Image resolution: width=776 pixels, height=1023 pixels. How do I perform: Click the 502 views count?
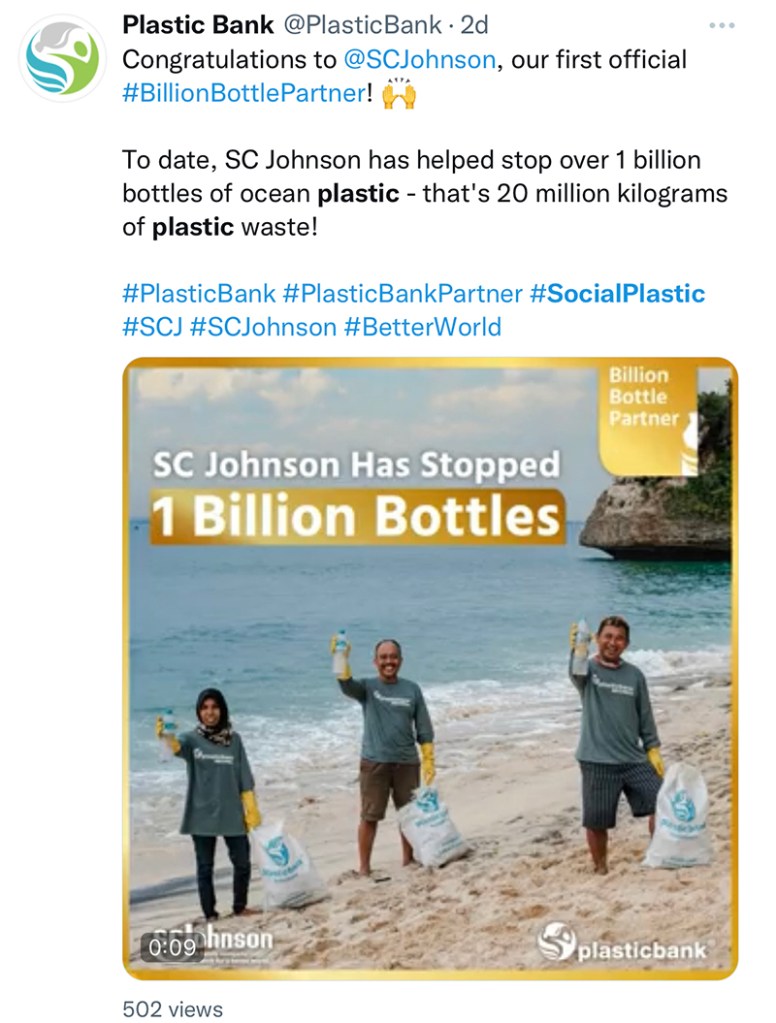tap(172, 1008)
